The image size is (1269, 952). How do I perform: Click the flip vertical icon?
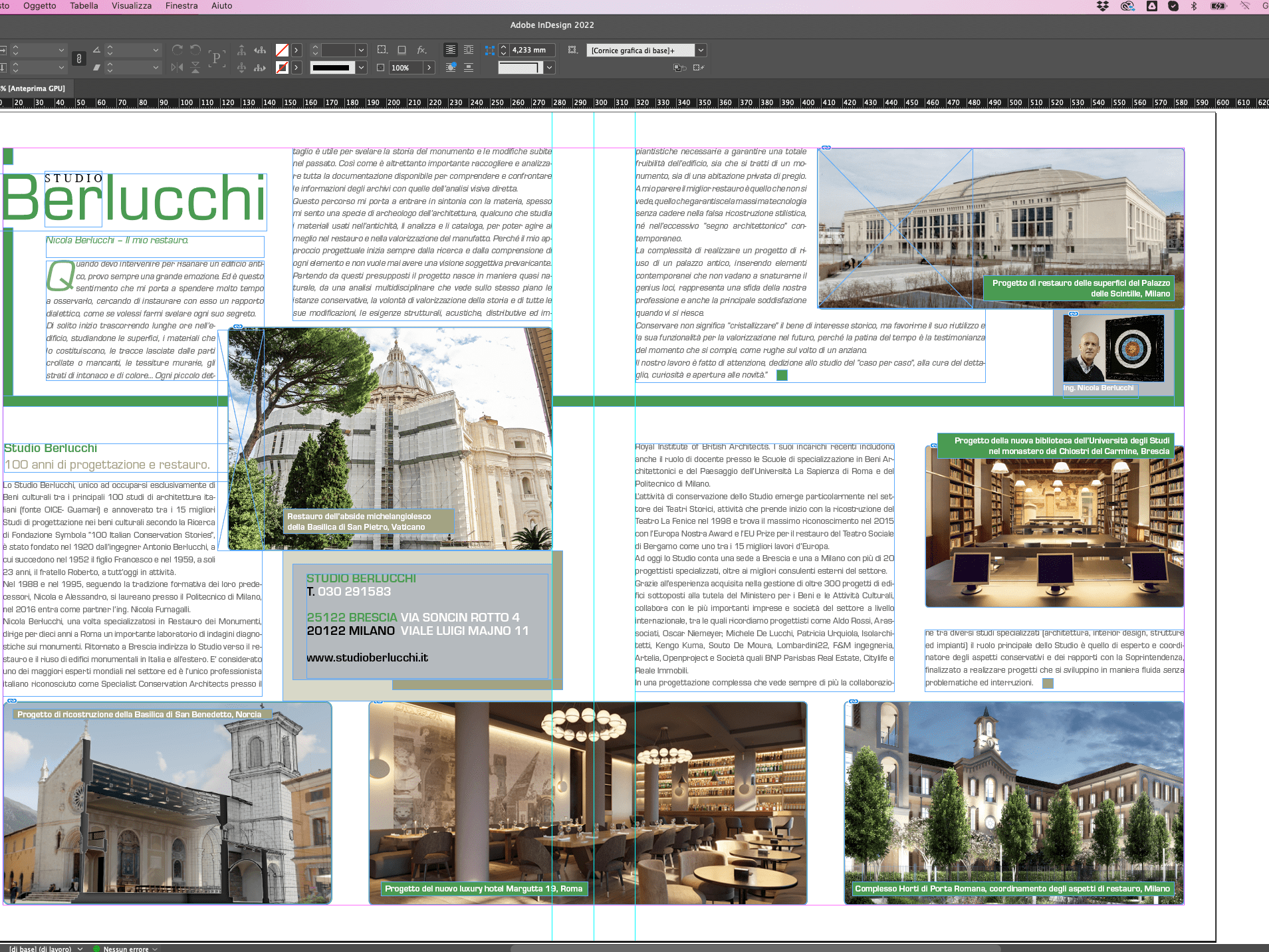point(195,67)
